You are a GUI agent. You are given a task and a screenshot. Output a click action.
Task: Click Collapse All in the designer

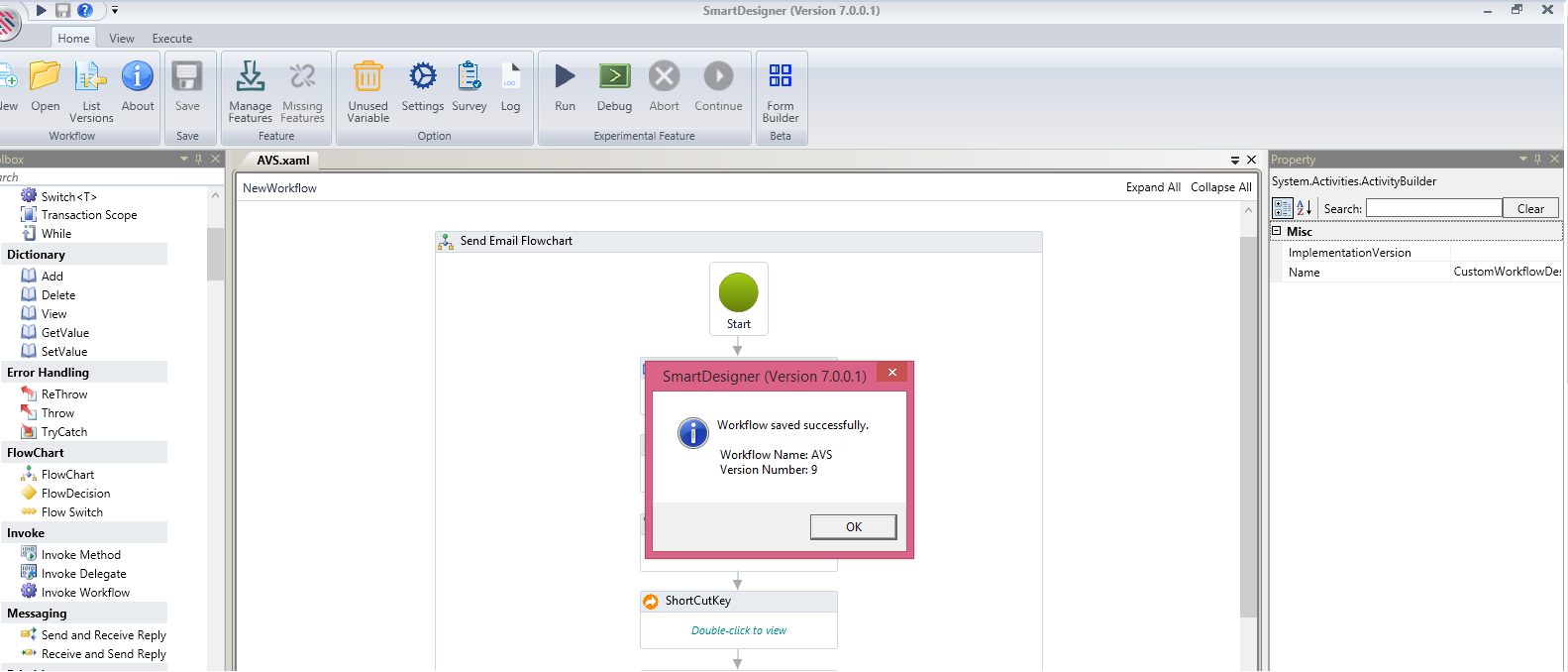point(1220,187)
